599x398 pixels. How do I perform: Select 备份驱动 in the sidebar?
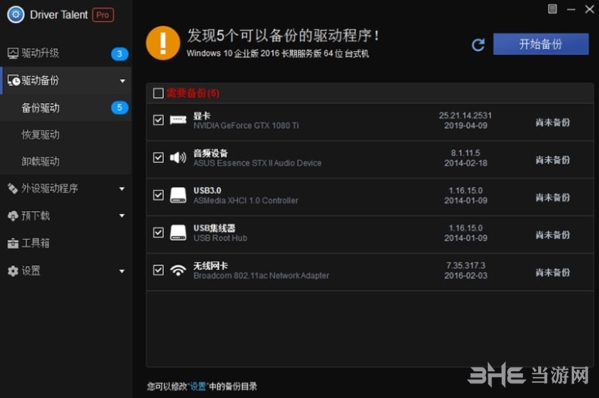[x=66, y=108]
